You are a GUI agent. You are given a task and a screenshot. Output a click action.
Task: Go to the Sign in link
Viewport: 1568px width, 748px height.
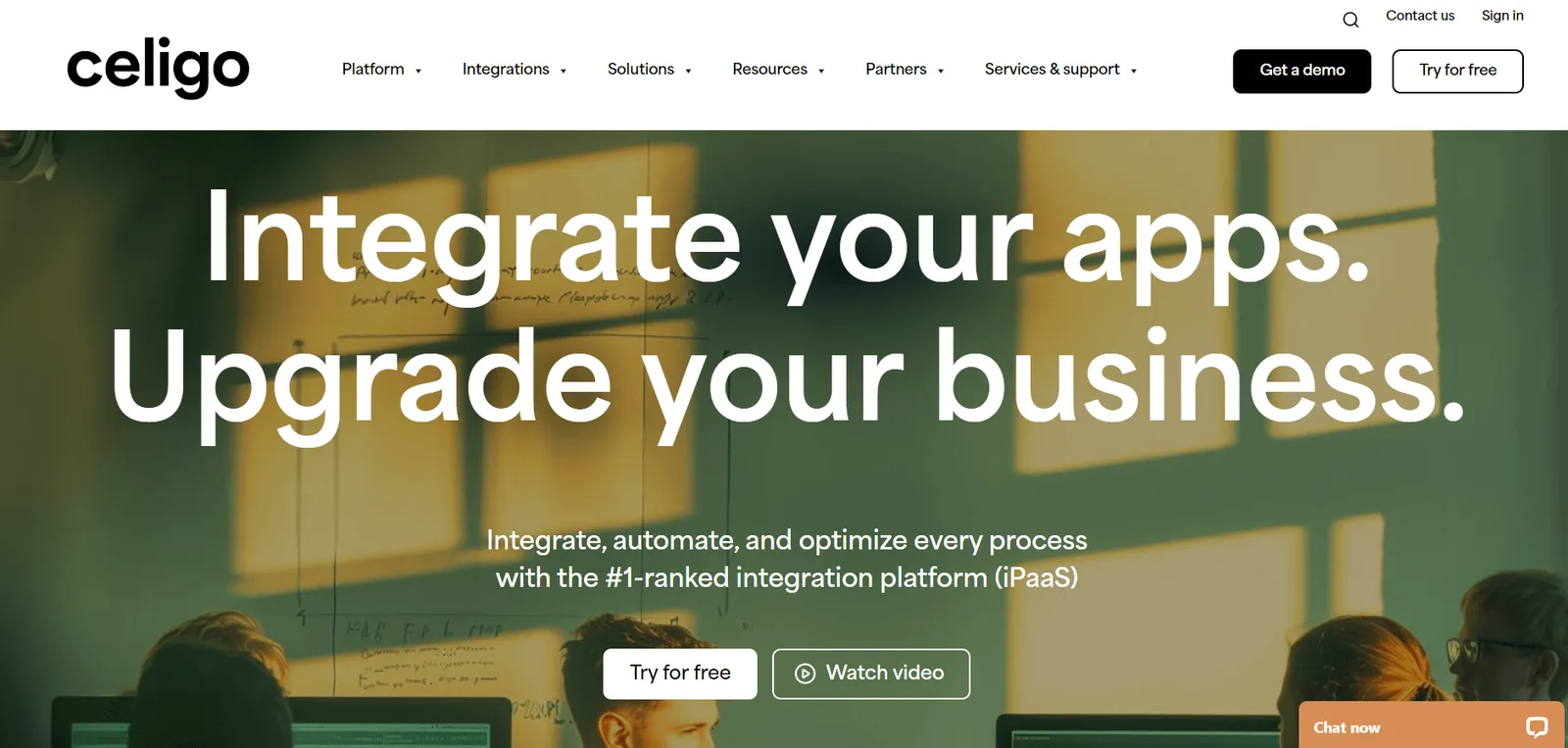[x=1502, y=16]
